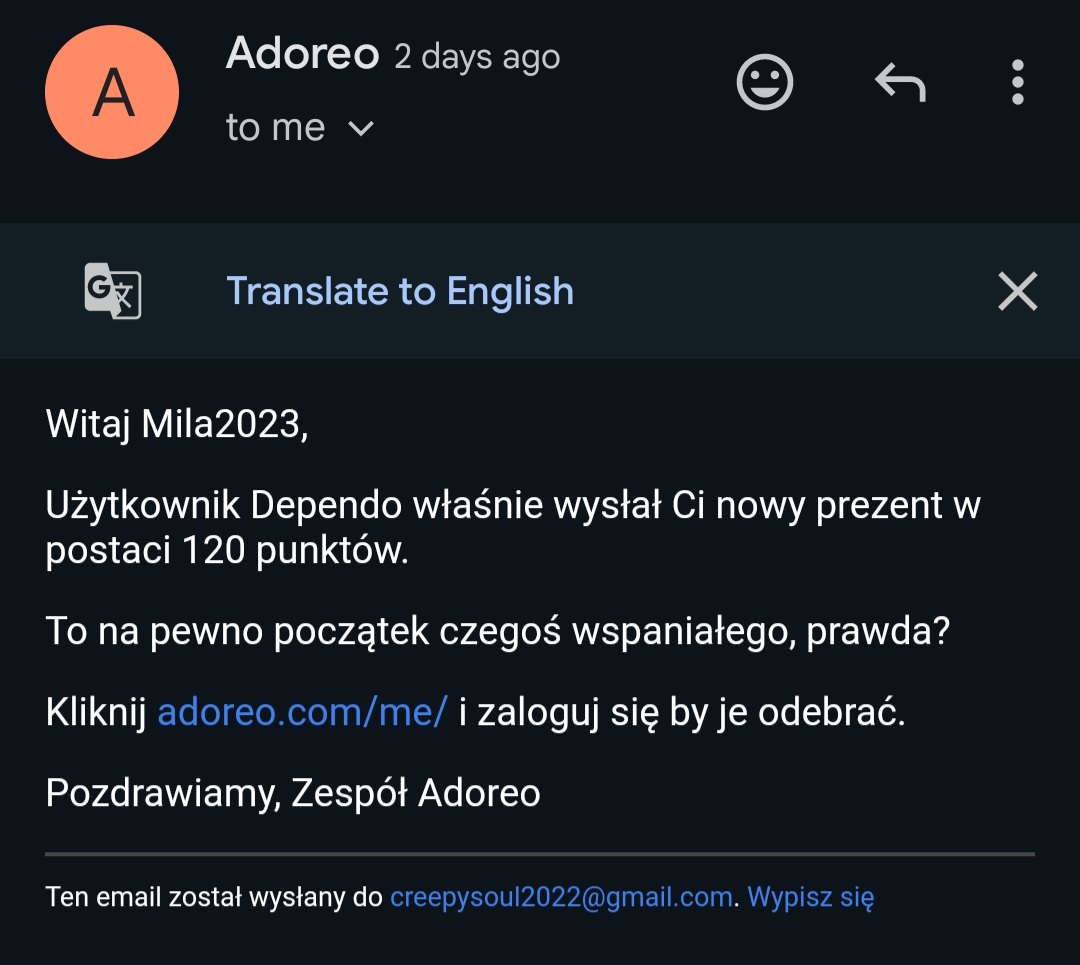1080x965 pixels.
Task: Click the creepysoul2022@gmail.com address link
Action: 560,897
